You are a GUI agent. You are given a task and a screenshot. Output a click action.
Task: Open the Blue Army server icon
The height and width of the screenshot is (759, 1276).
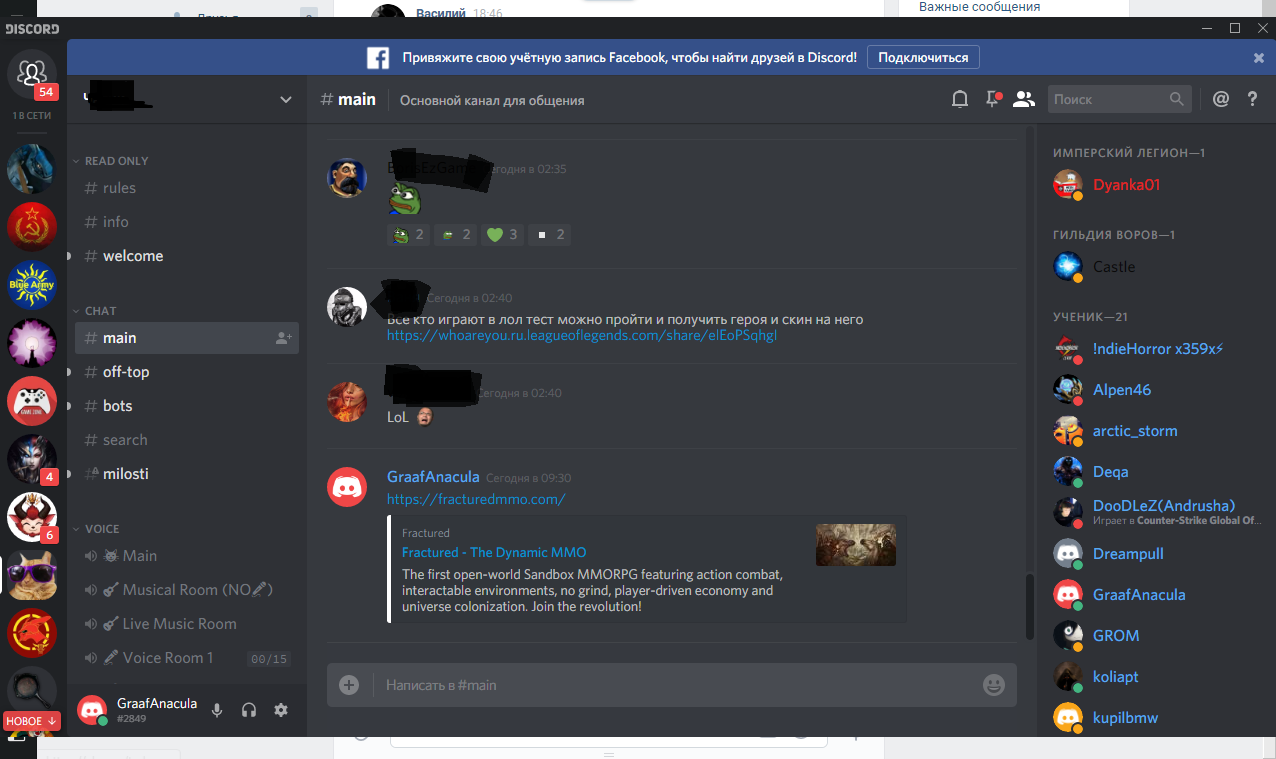32,285
